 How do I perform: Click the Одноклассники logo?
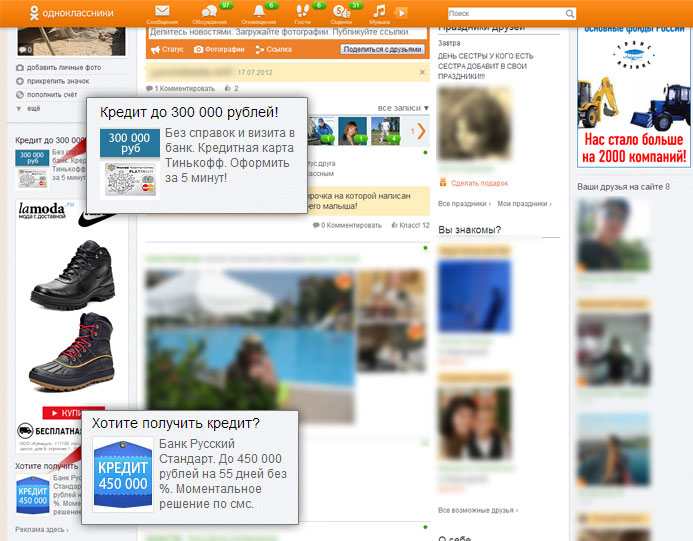[71, 13]
